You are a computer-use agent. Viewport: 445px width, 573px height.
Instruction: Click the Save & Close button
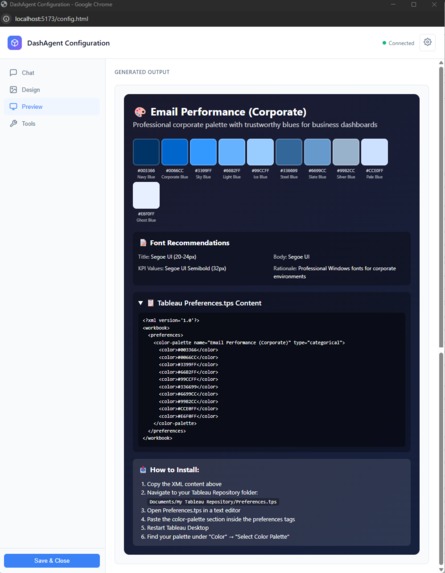(x=52, y=561)
